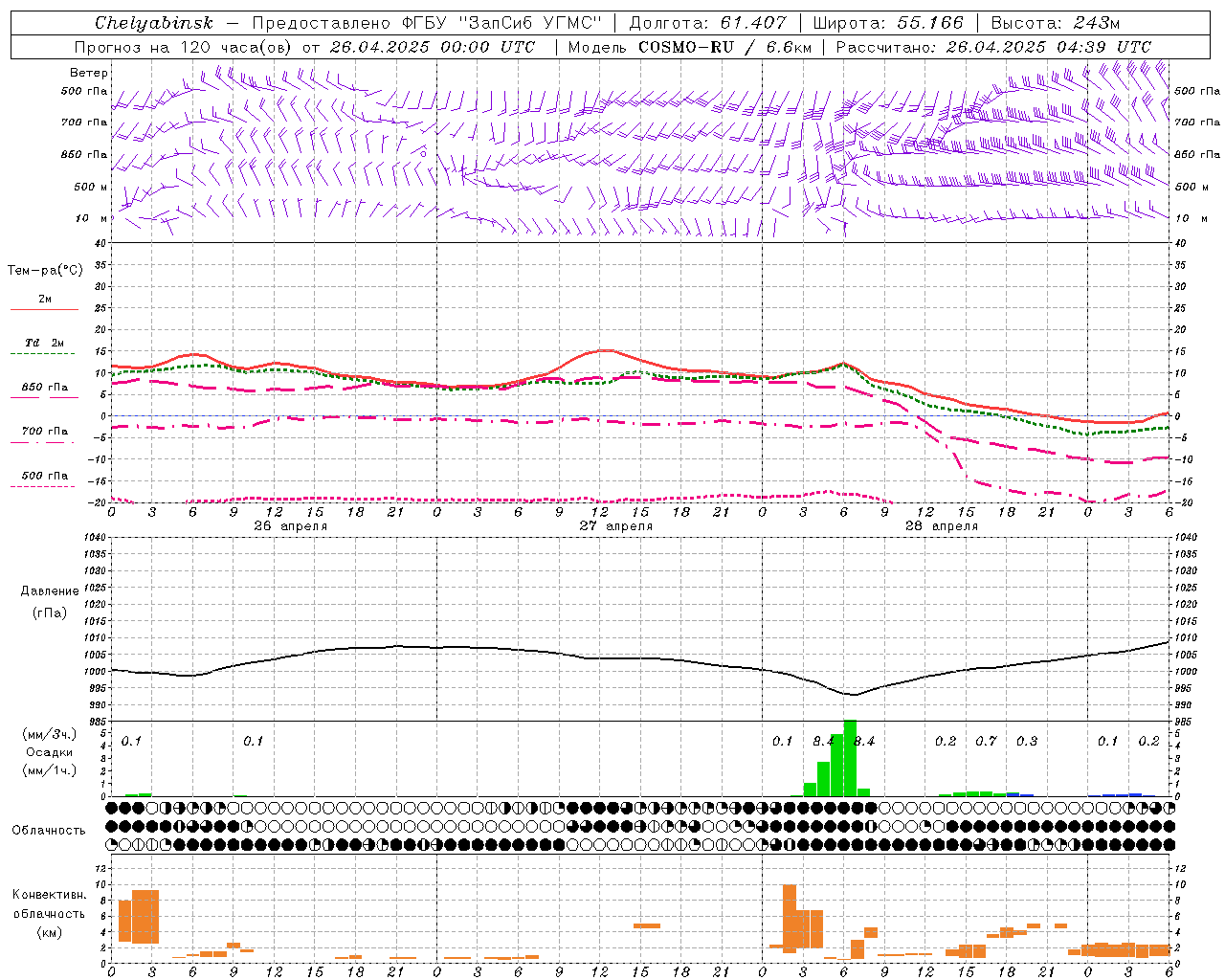
Task: Click the tallest orange convective cloud bar on 28 April
Action: [x=790, y=919]
